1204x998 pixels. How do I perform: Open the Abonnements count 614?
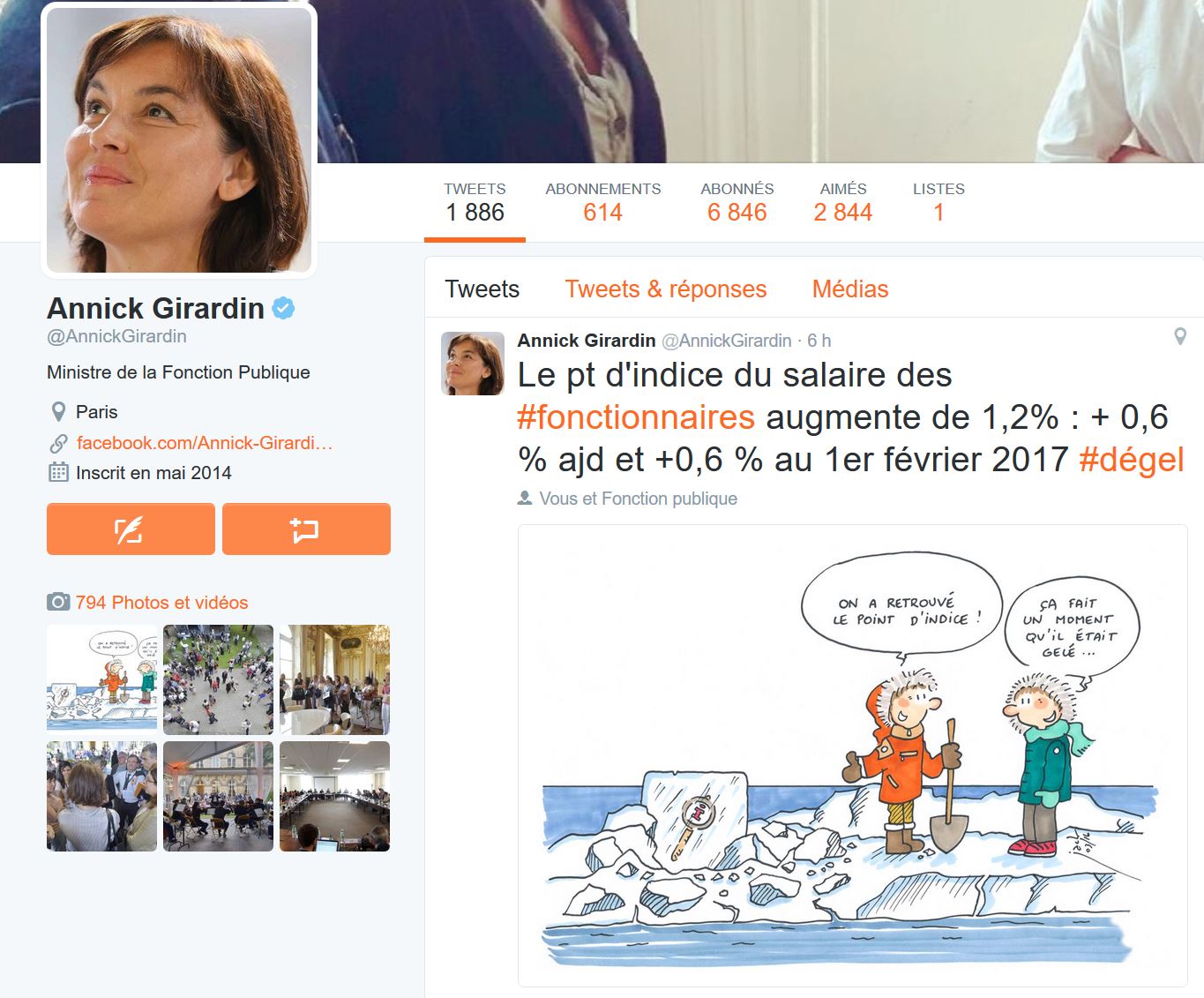[603, 213]
